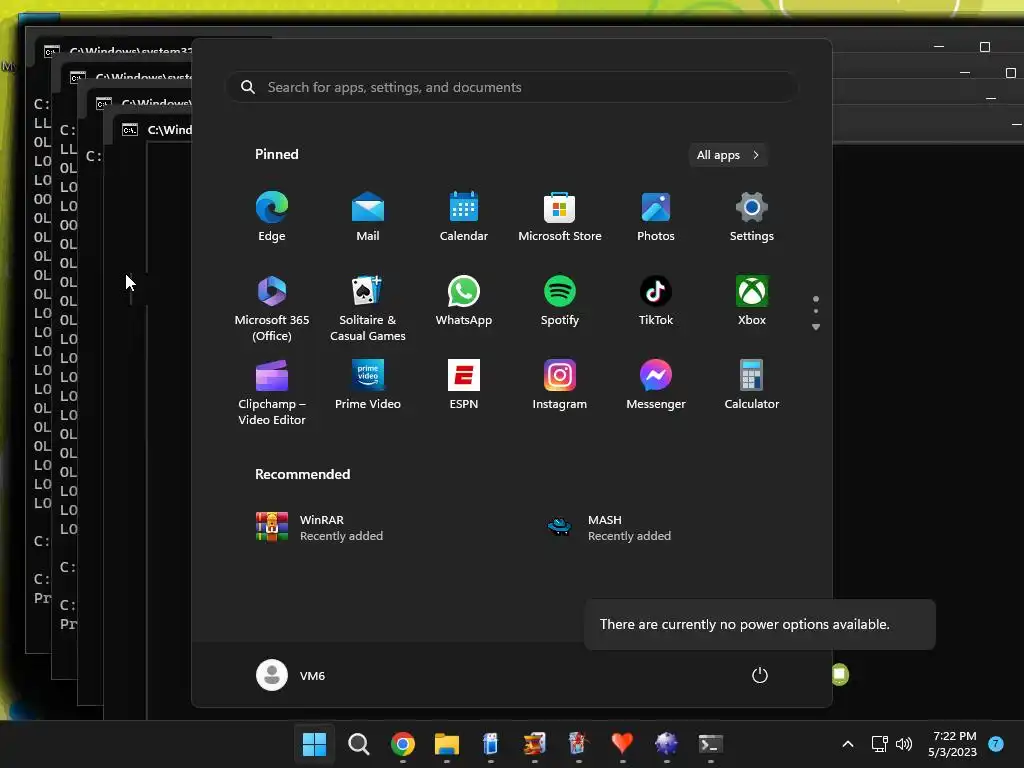The height and width of the screenshot is (768, 1024).
Task: Open Google Chrome from the taskbar
Action: 403,744
